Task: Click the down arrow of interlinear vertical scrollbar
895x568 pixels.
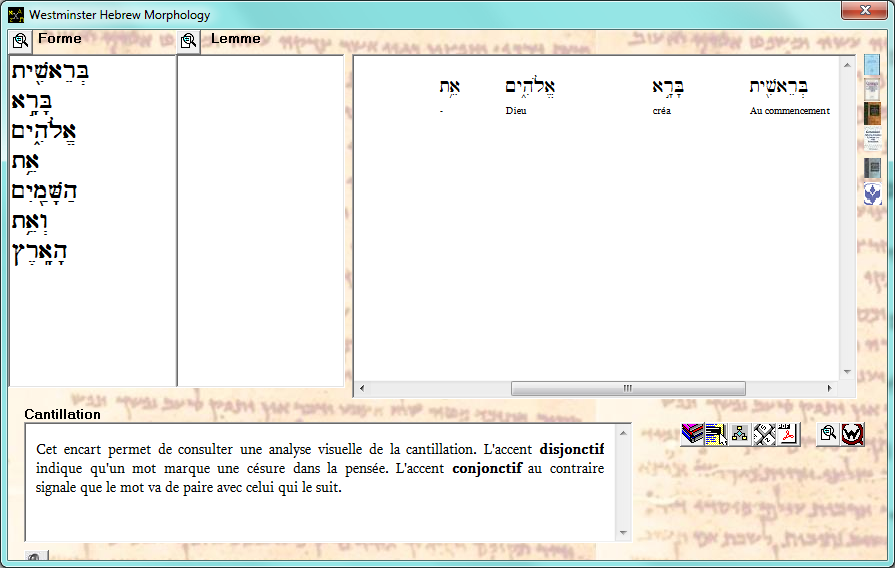Action: pyautogui.click(x=847, y=372)
